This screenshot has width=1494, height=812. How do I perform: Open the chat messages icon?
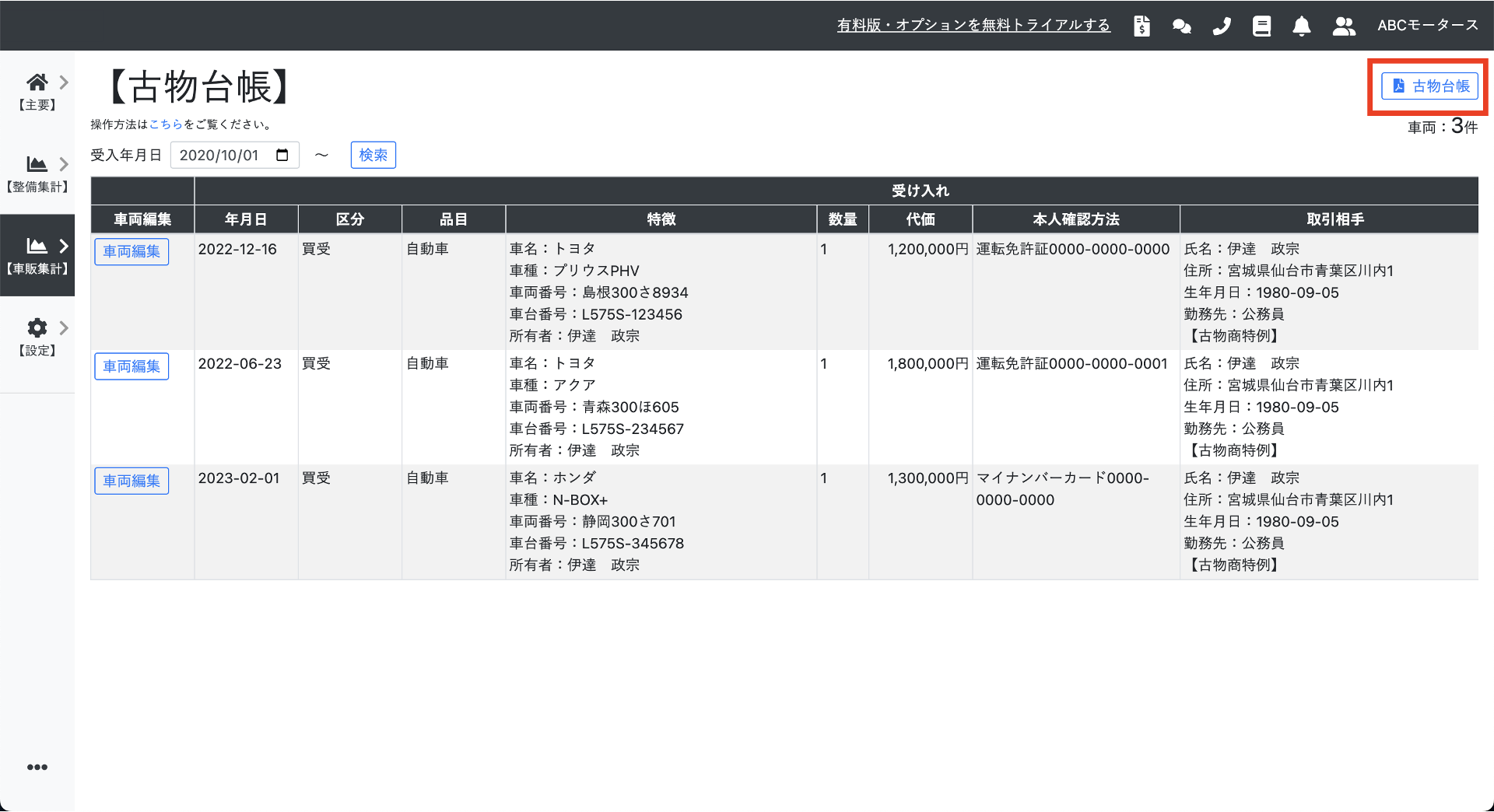[1181, 26]
